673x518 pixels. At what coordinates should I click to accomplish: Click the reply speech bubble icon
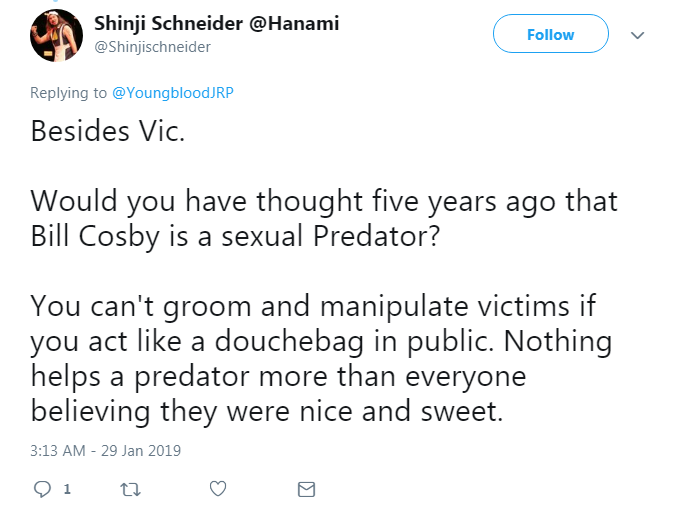42,489
